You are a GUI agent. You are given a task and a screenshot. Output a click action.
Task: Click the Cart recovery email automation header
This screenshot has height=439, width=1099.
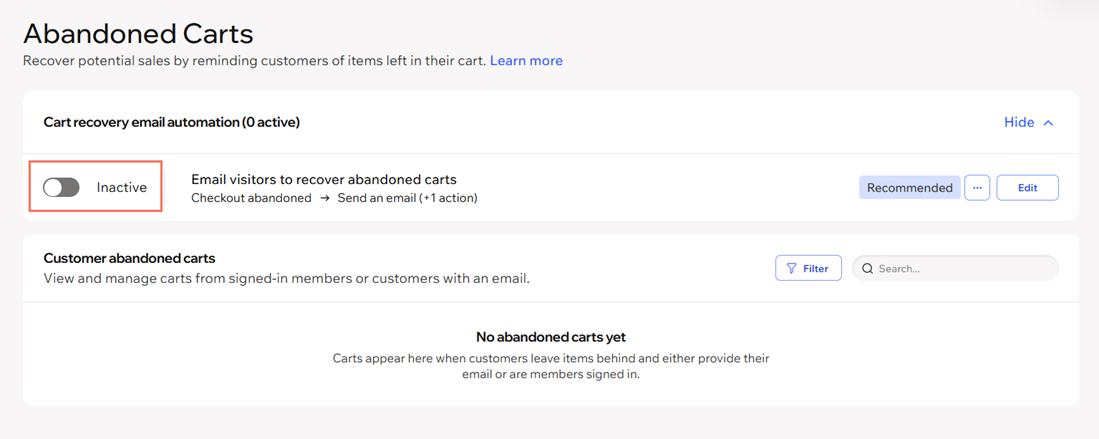click(x=172, y=122)
